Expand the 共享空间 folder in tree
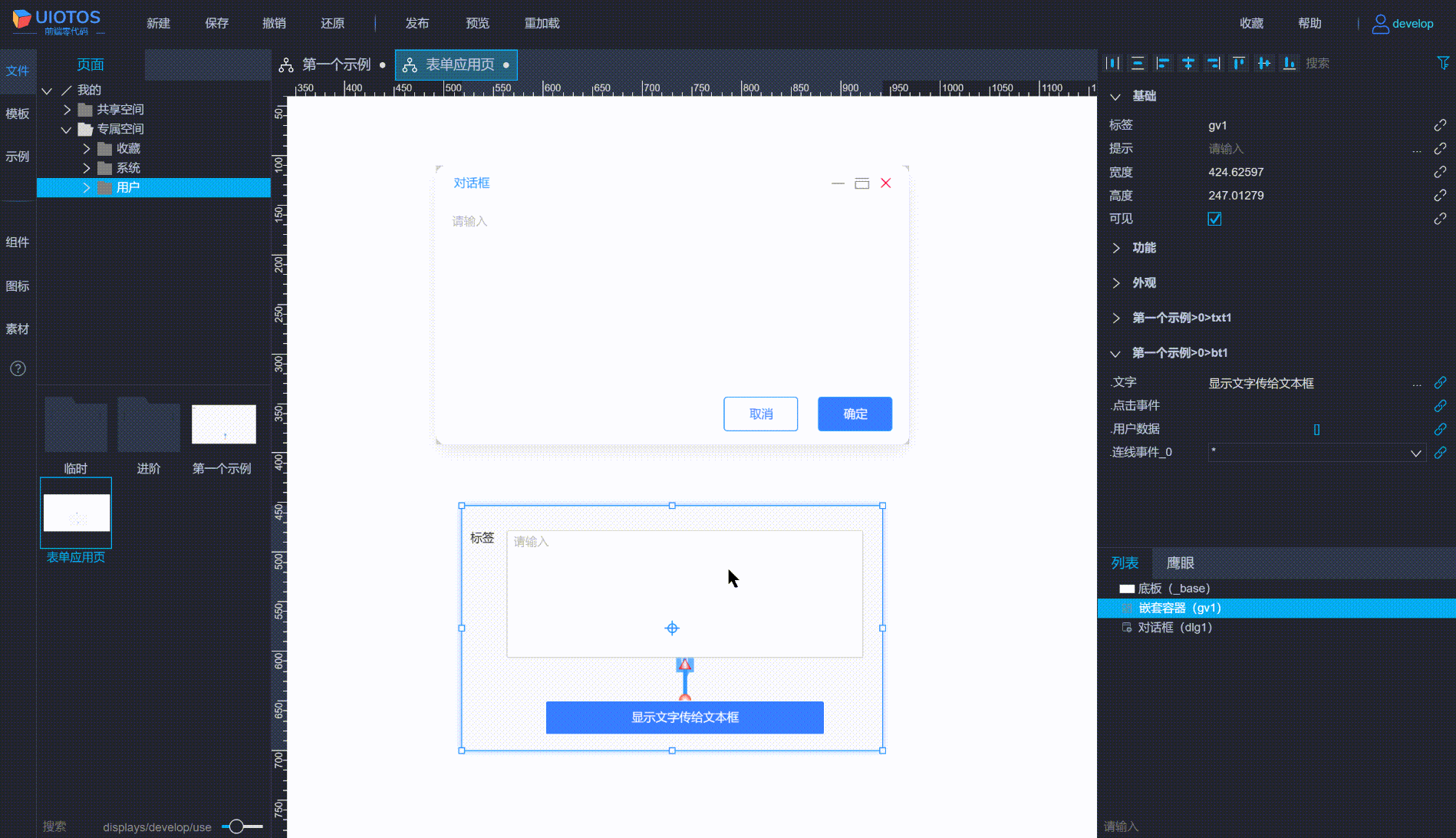The image size is (1456, 838). (x=68, y=110)
